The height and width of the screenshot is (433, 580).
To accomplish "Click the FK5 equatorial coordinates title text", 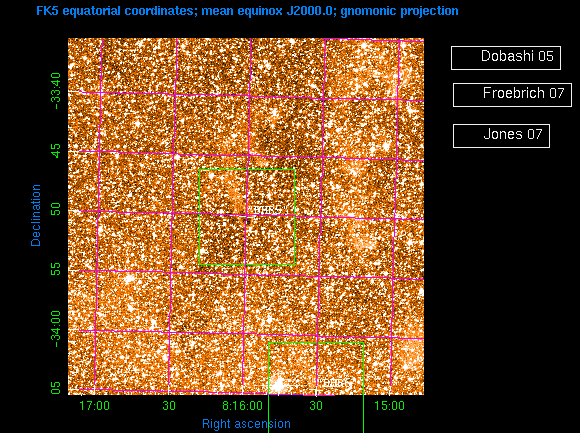I will click(x=247, y=11).
